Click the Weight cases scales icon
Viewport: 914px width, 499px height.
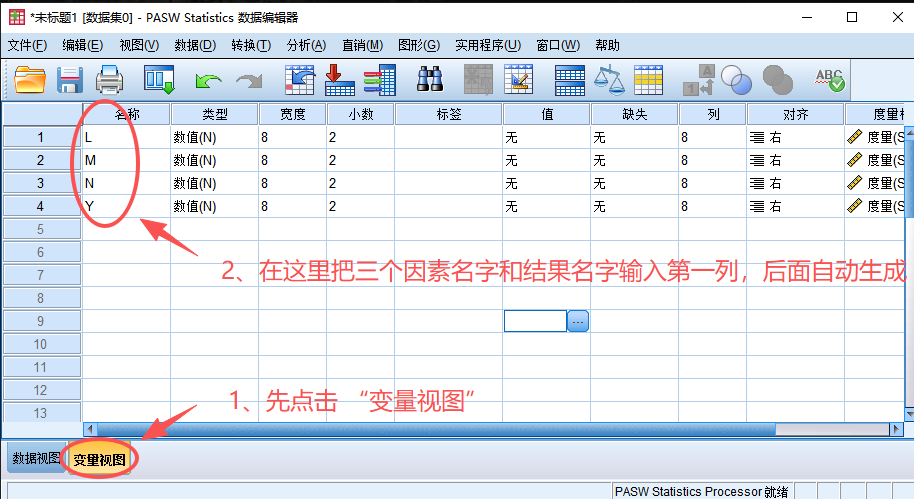pos(608,79)
